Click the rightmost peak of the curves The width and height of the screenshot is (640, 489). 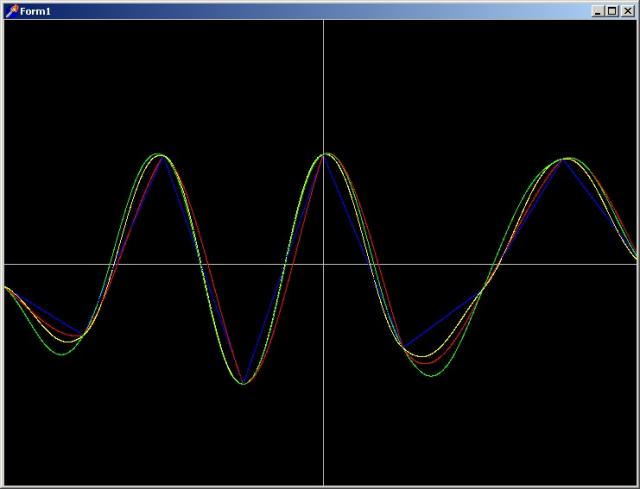(566, 159)
